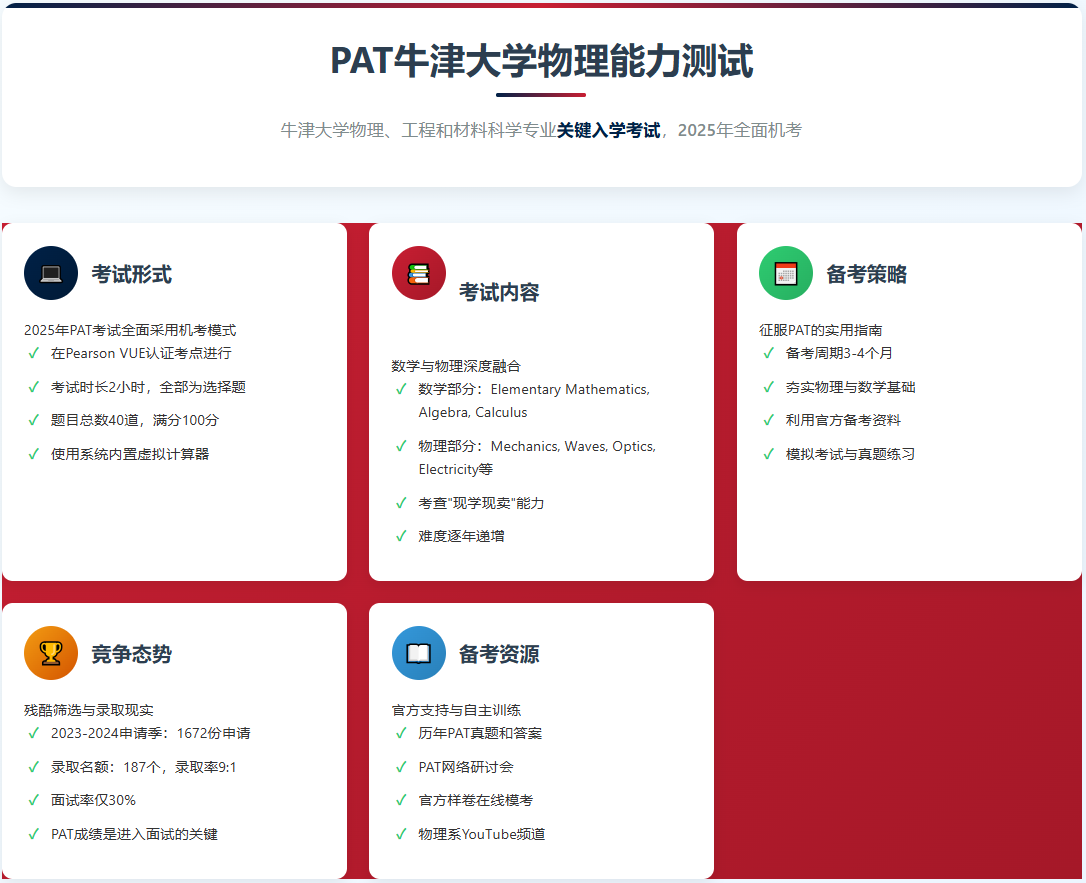Click the gradient divider line under the title

point(541,95)
